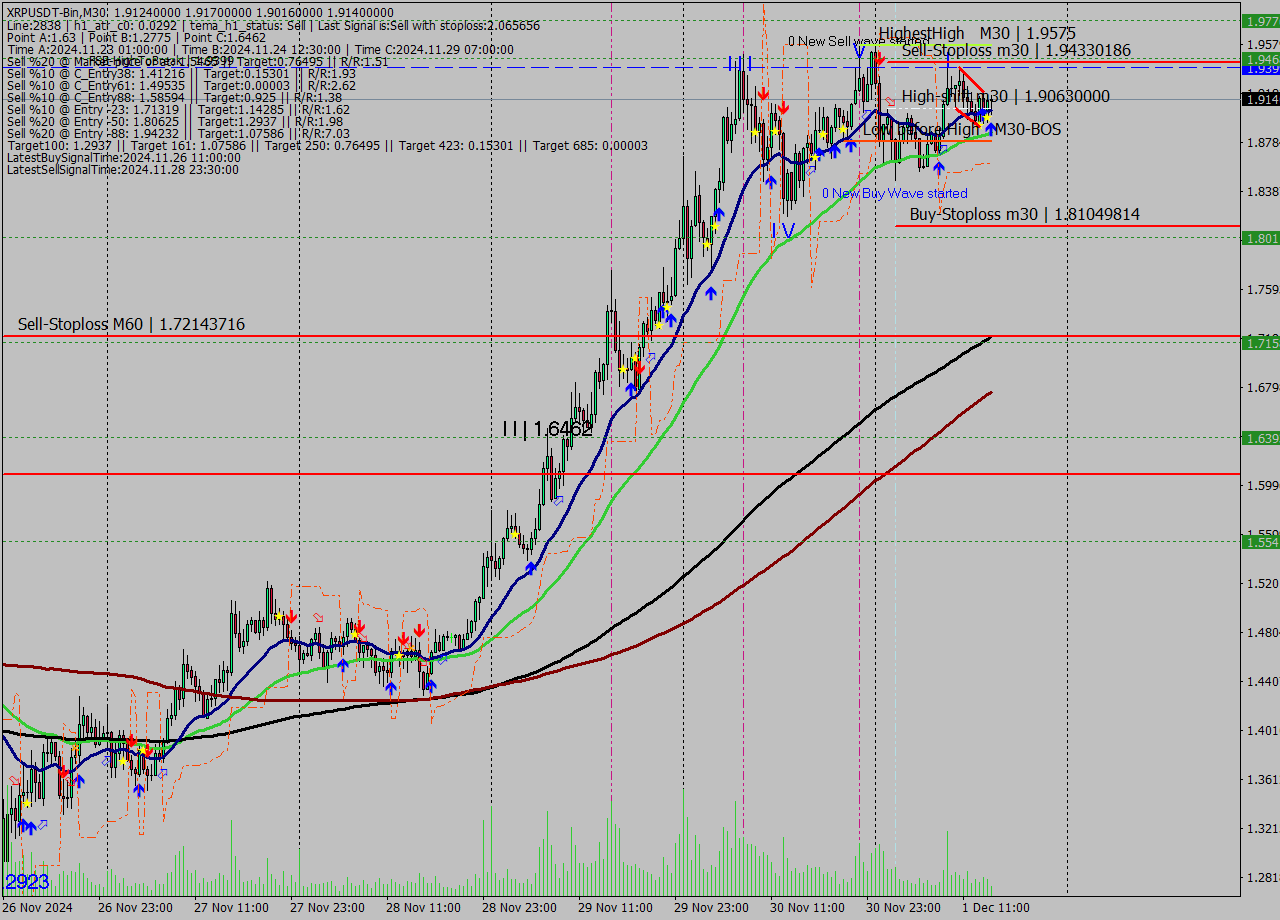This screenshot has width=1280, height=920.
Task: Select the 'HighestHigh M30 | 1.9575' label
Action: (977, 34)
